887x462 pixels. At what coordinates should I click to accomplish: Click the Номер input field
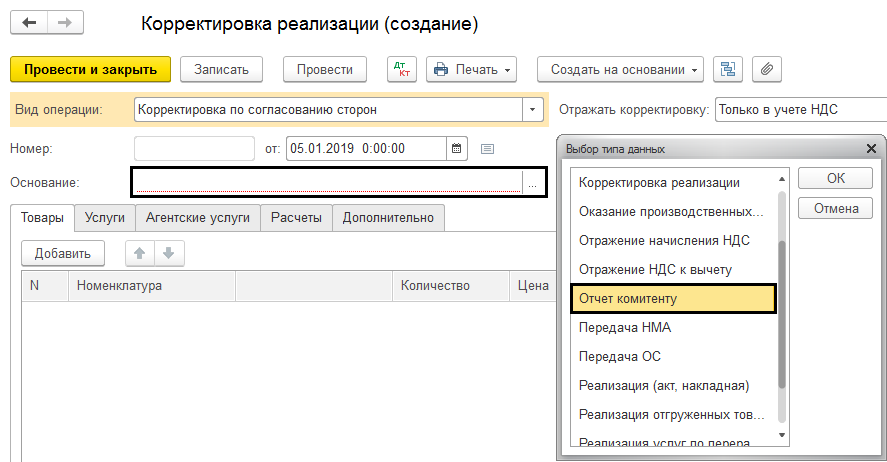point(194,148)
